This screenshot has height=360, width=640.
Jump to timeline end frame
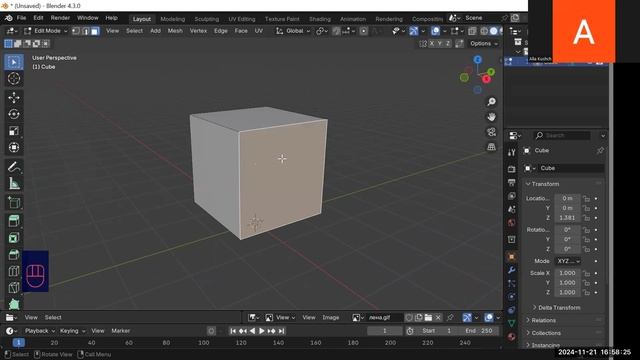281,331
